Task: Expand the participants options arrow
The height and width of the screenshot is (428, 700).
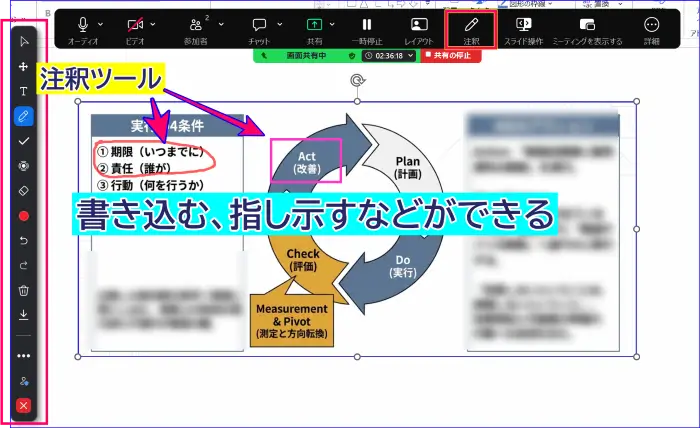Action: [x=221, y=24]
